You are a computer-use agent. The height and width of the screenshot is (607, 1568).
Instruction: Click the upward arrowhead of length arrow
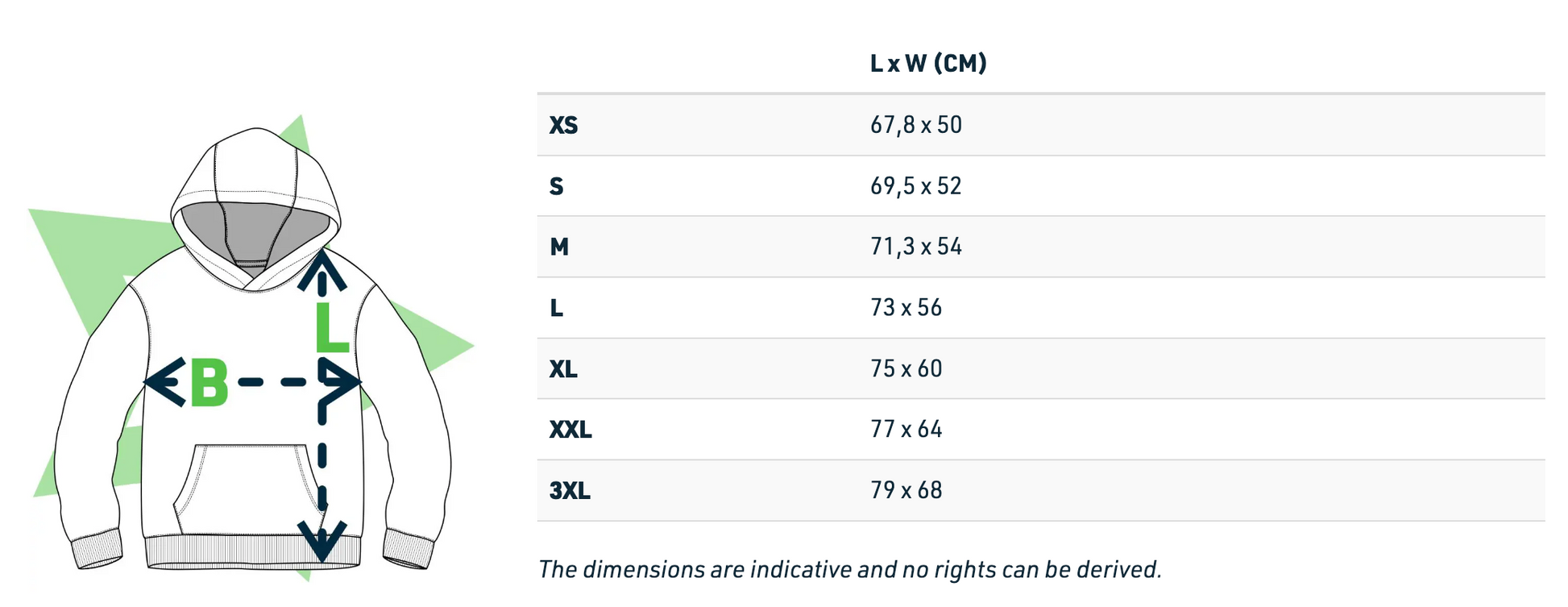[x=322, y=269]
